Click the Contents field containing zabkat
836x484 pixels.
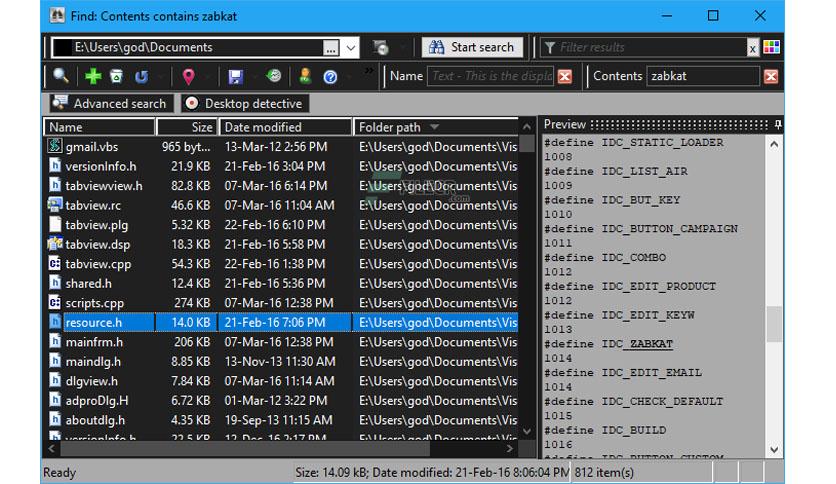[703, 76]
